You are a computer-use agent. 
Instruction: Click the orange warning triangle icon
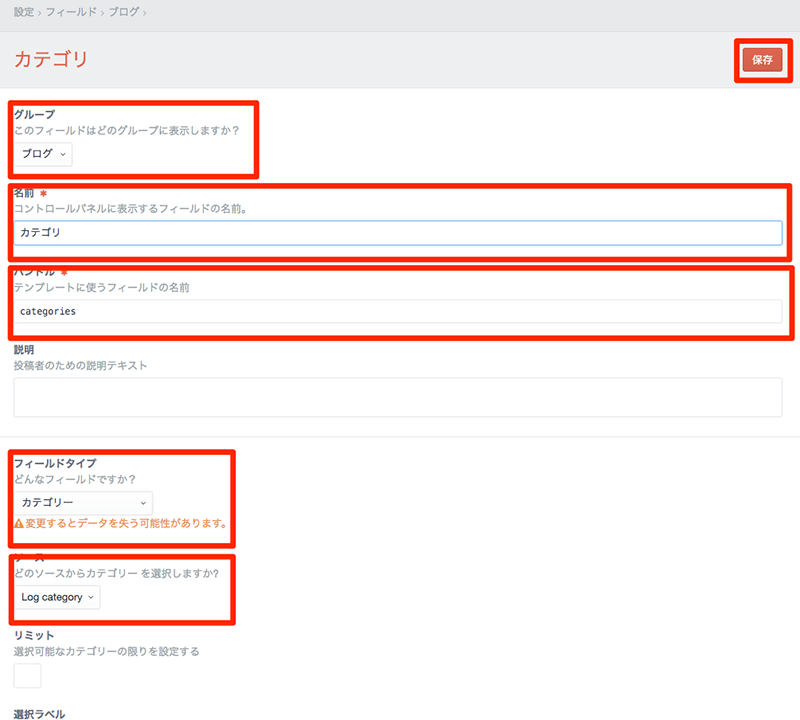19,523
